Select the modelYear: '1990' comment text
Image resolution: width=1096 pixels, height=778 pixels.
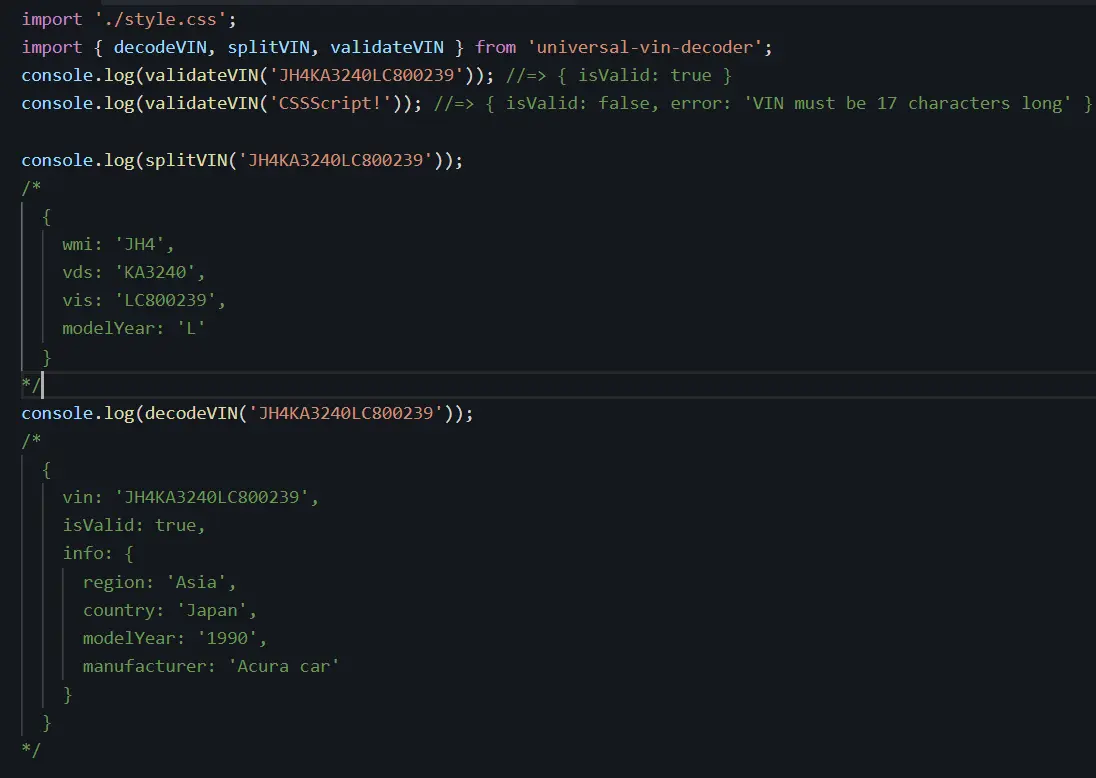[177, 637]
